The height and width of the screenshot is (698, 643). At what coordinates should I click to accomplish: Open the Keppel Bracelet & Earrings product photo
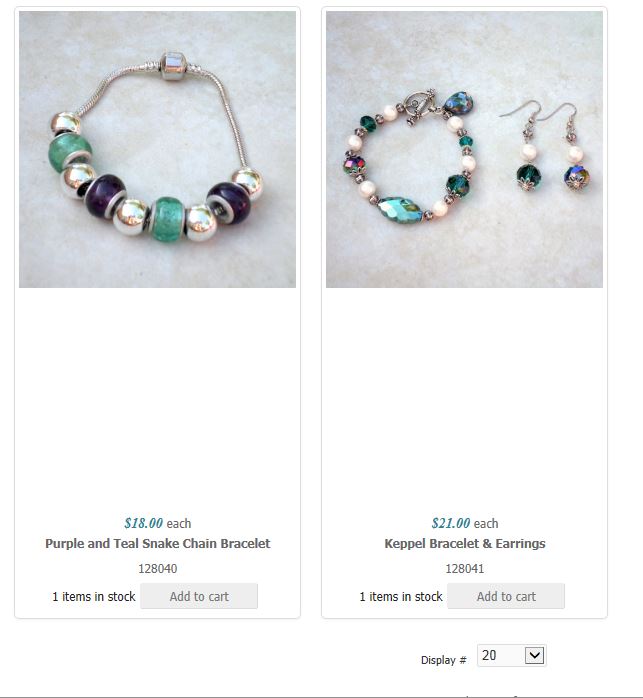coord(464,150)
